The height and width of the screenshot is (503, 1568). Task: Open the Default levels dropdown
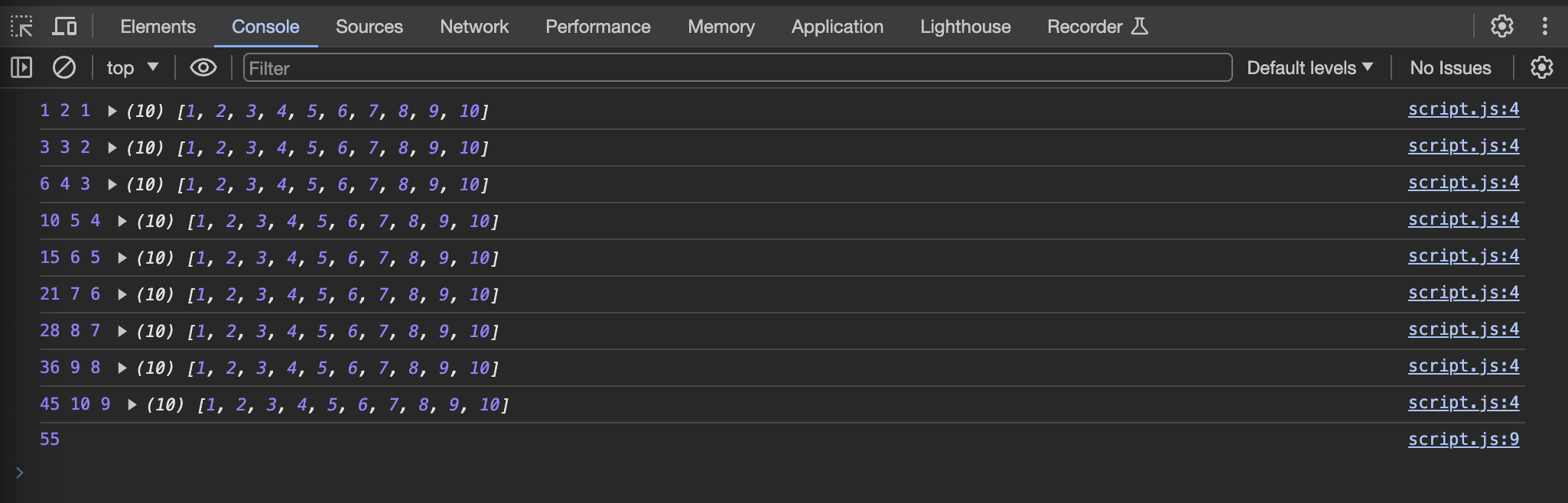pyautogui.click(x=1309, y=68)
